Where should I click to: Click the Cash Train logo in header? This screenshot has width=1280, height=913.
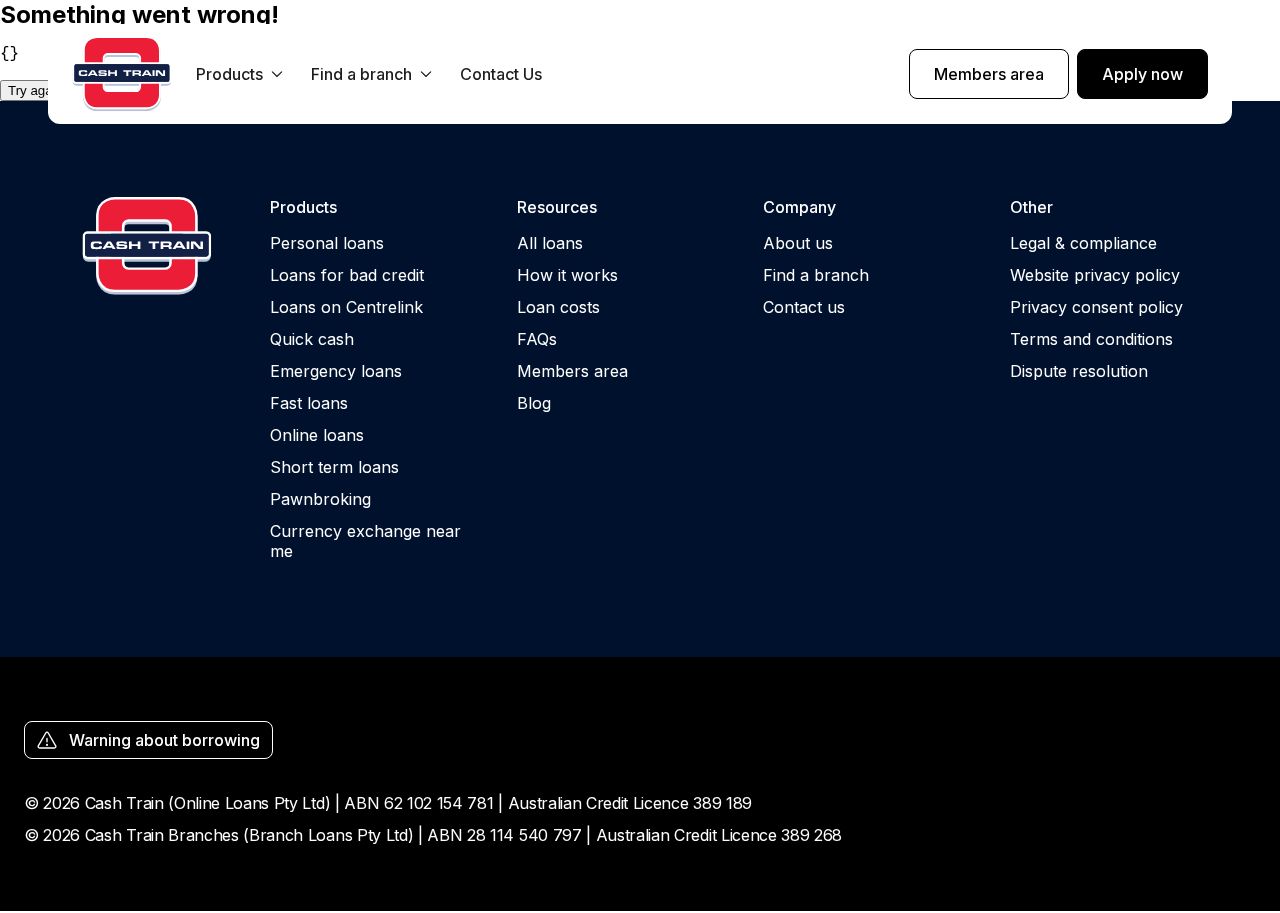tap(122, 74)
